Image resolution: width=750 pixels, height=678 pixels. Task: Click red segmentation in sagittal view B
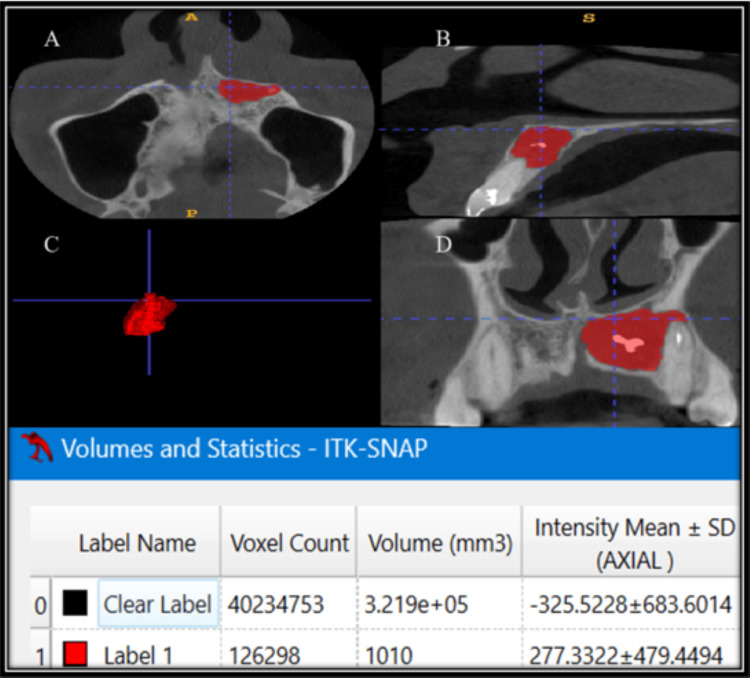[x=540, y=146]
